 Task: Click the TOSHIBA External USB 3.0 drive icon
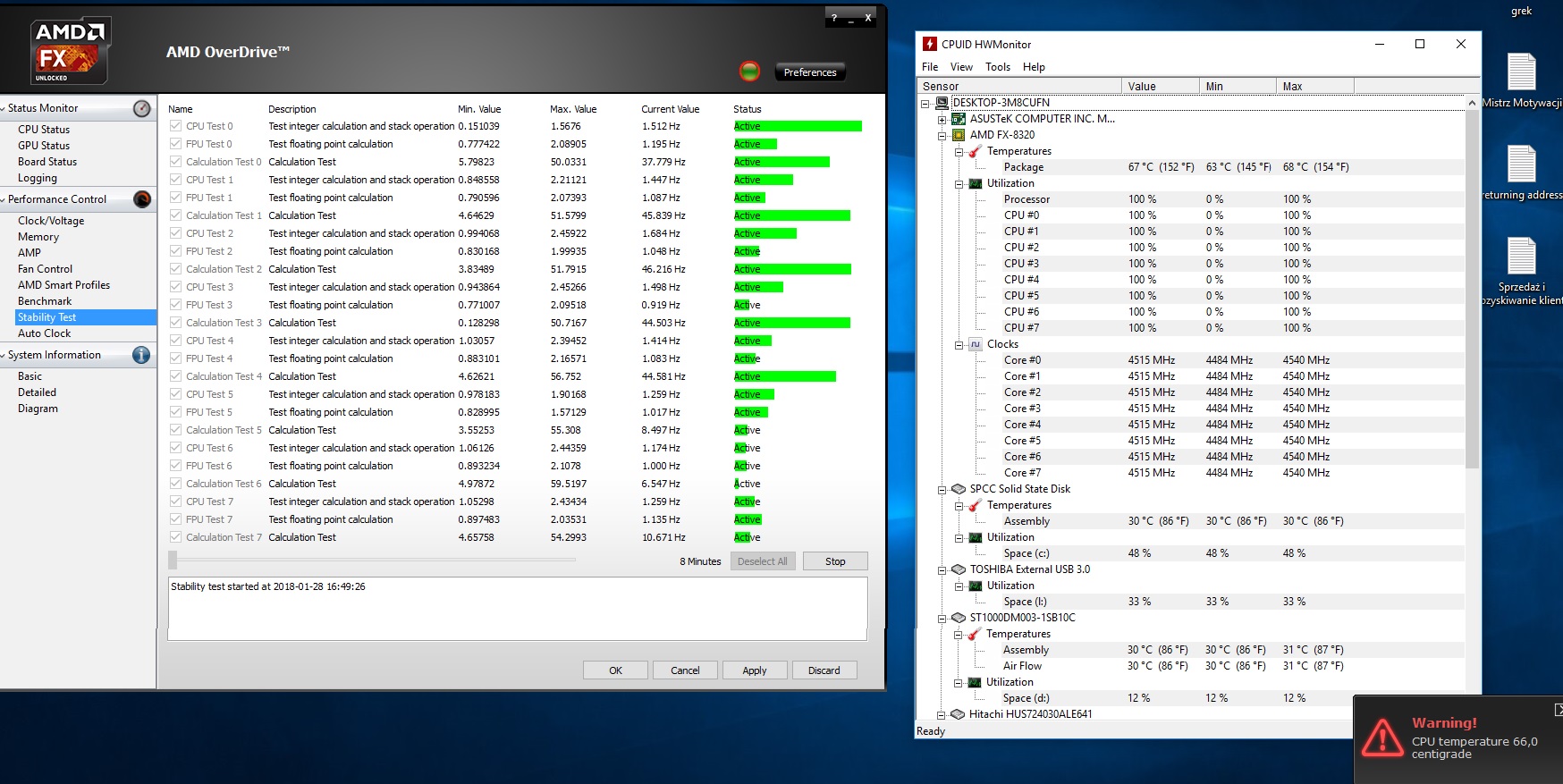click(959, 569)
